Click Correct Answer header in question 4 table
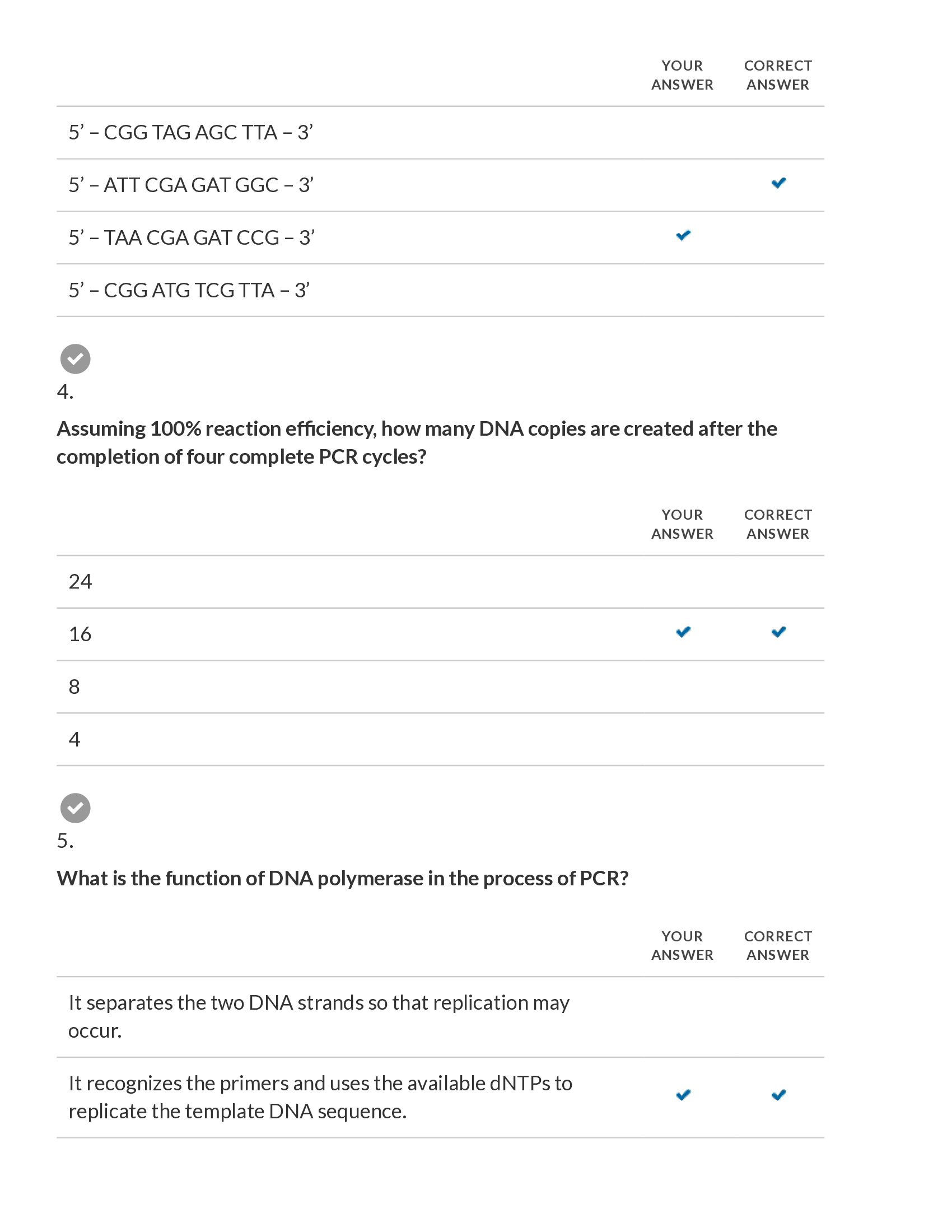This screenshot has width=952, height=1232. click(778, 524)
